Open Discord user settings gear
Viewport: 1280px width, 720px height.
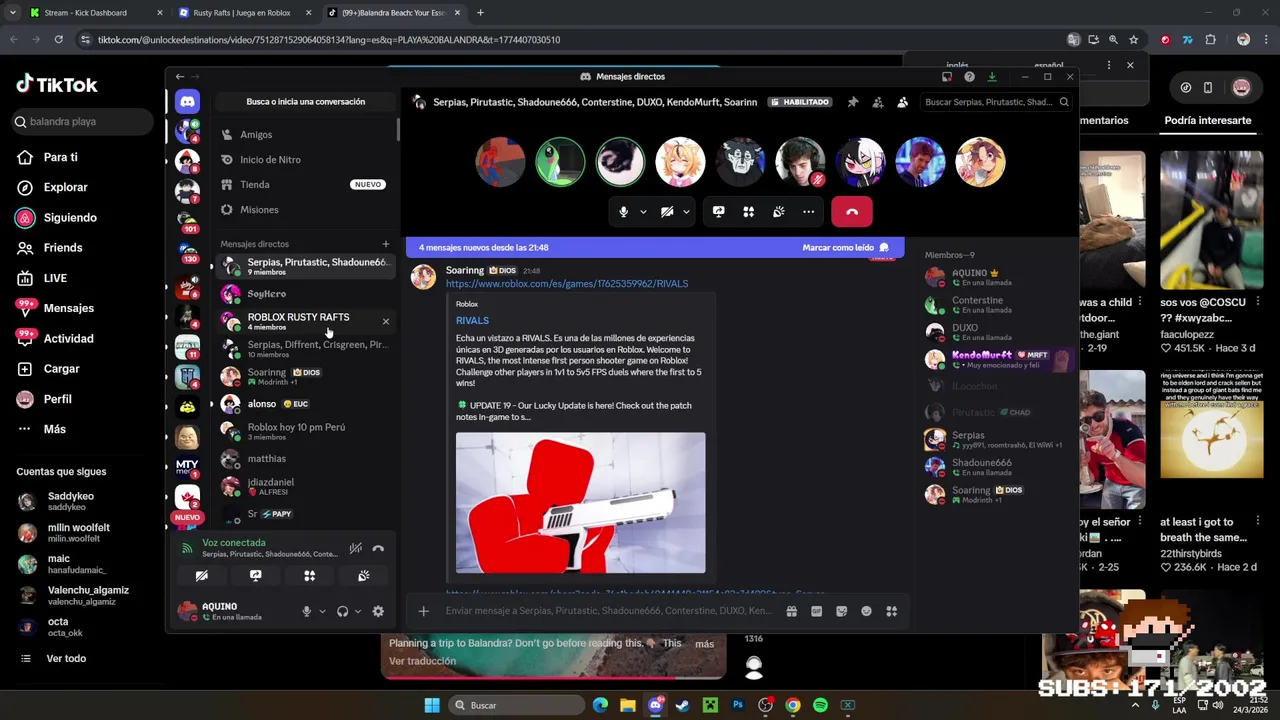click(x=378, y=612)
